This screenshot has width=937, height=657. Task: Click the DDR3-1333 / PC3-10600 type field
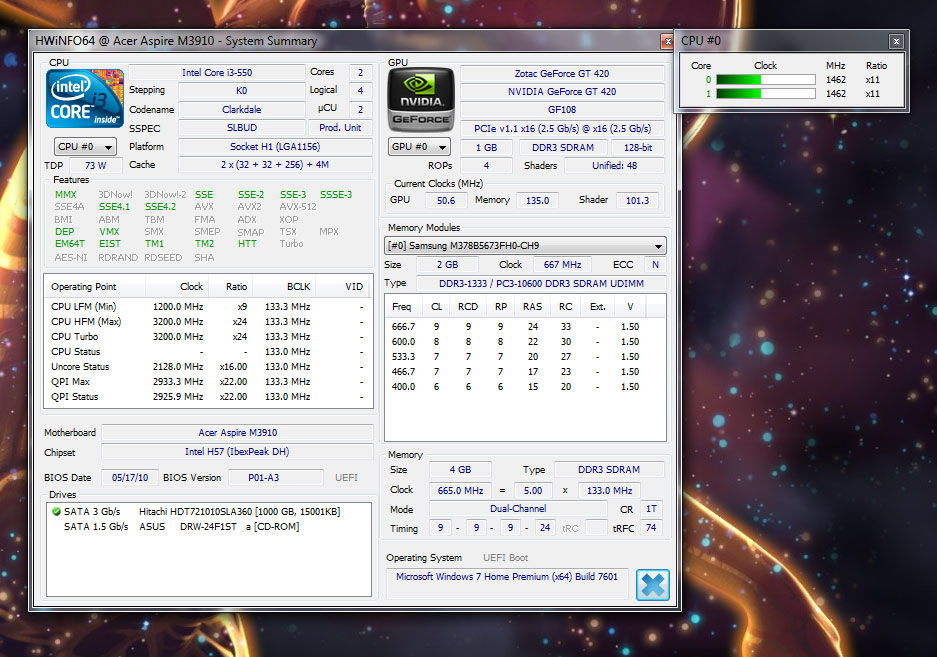541,283
